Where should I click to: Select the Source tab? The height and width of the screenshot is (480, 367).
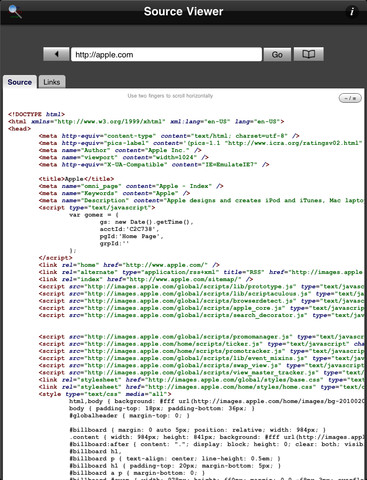[20, 82]
